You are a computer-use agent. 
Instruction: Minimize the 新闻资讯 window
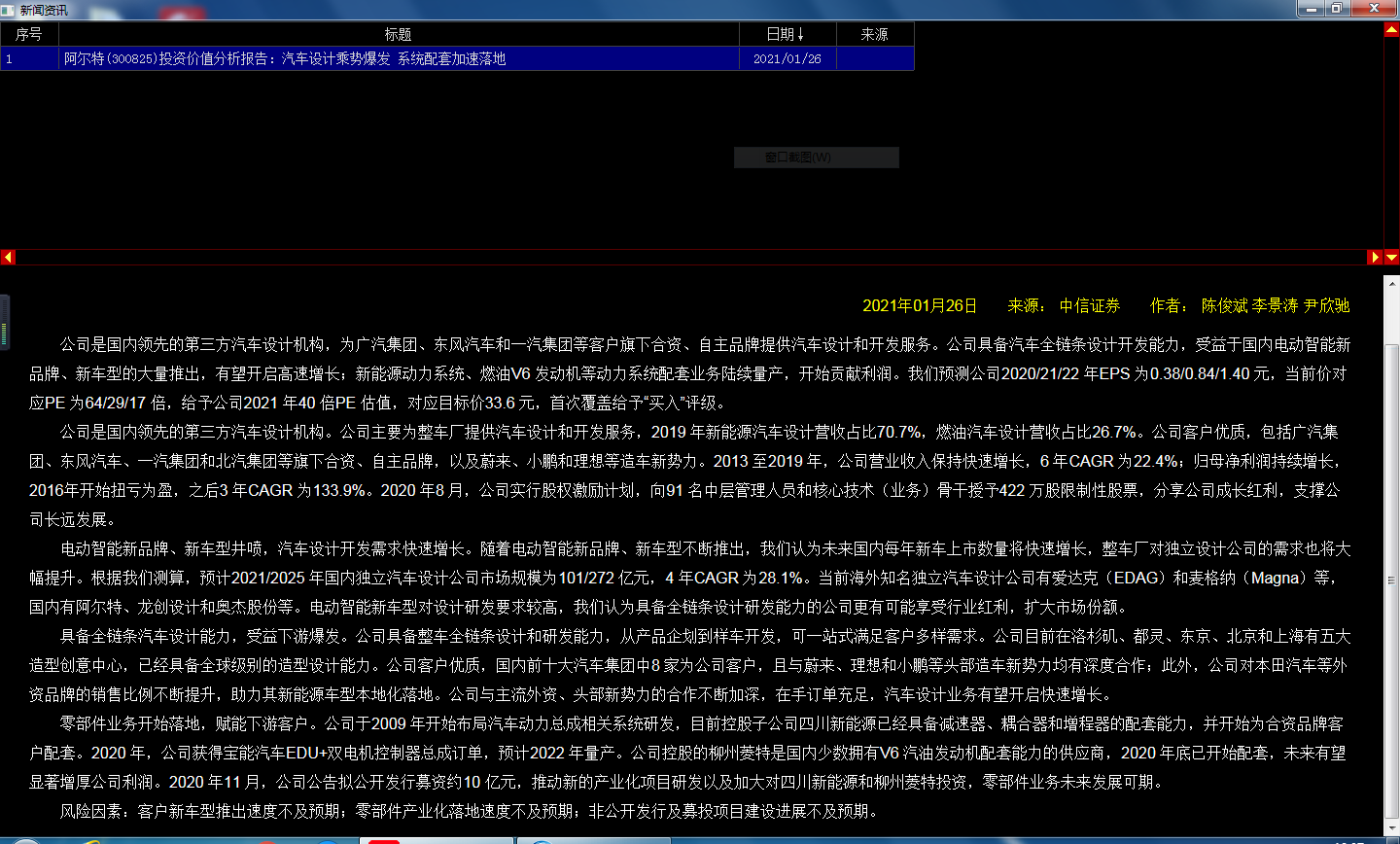1312,8
